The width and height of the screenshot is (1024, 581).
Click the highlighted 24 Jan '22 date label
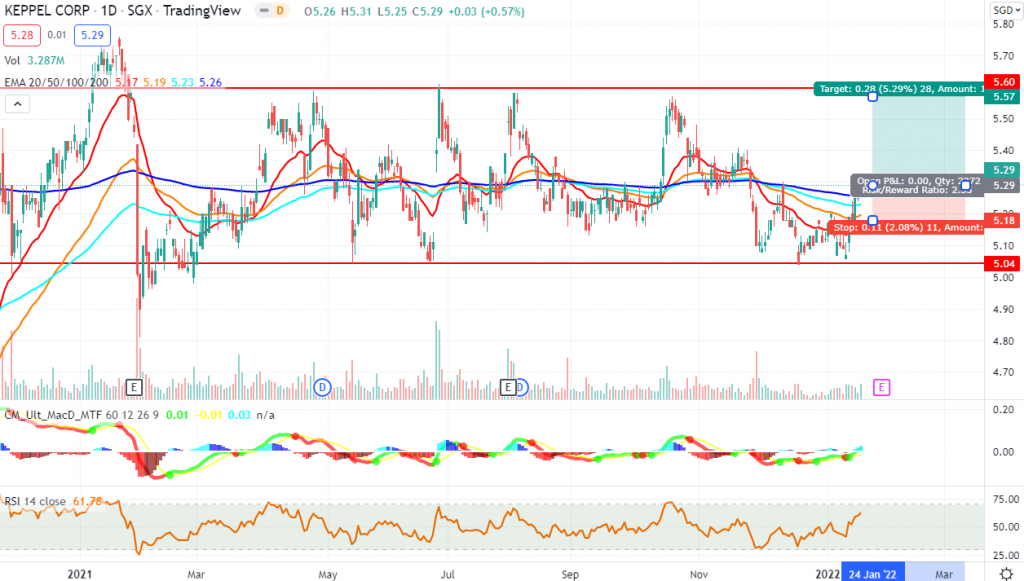coord(872,574)
